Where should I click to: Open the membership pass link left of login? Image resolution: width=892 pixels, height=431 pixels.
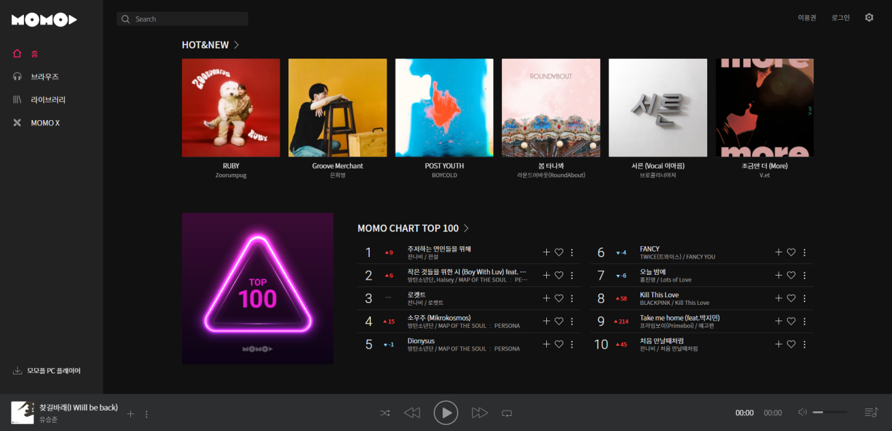(807, 18)
